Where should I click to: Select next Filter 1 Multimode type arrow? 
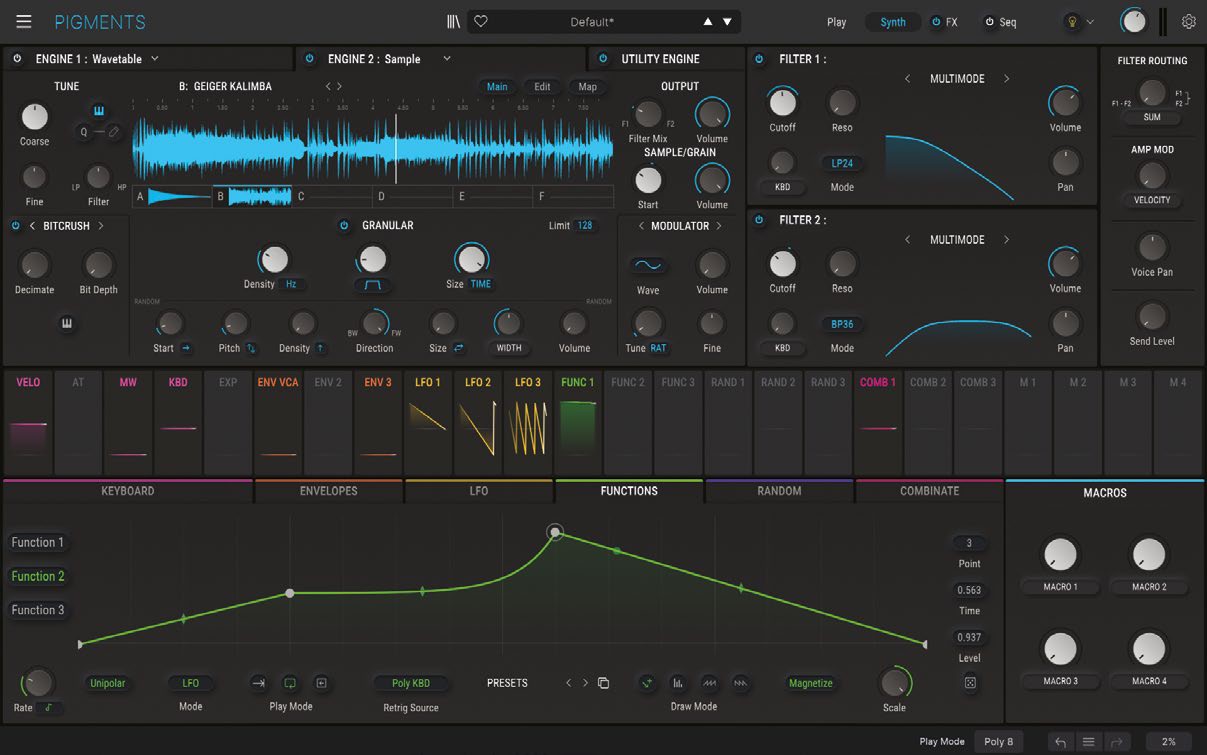[1006, 79]
